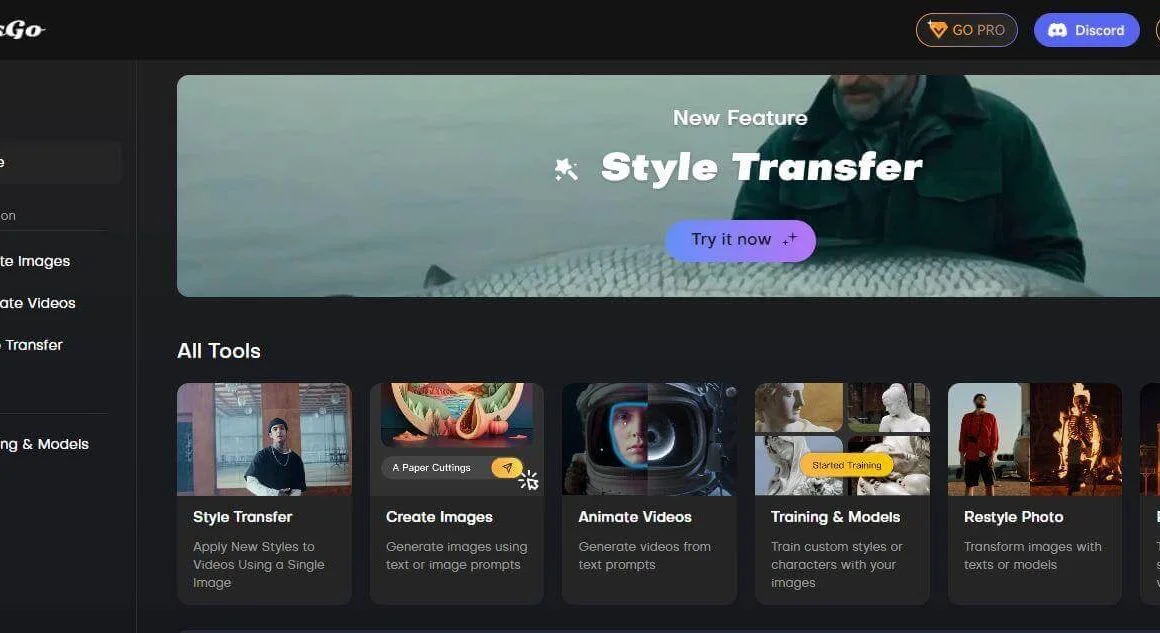This screenshot has height=633, width=1160.
Task: Open the Models item in the left sidebar
Action: (44, 444)
